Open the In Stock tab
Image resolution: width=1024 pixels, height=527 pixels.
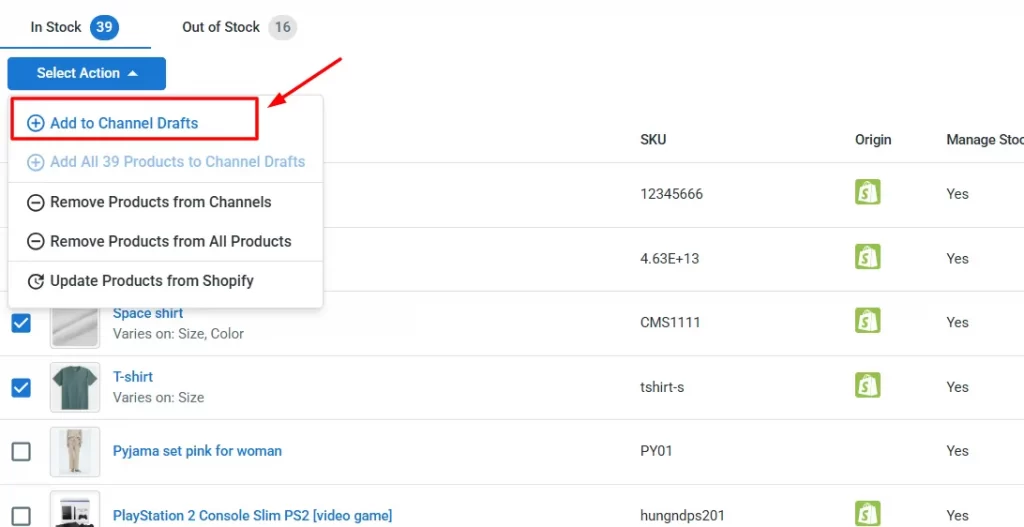(74, 27)
